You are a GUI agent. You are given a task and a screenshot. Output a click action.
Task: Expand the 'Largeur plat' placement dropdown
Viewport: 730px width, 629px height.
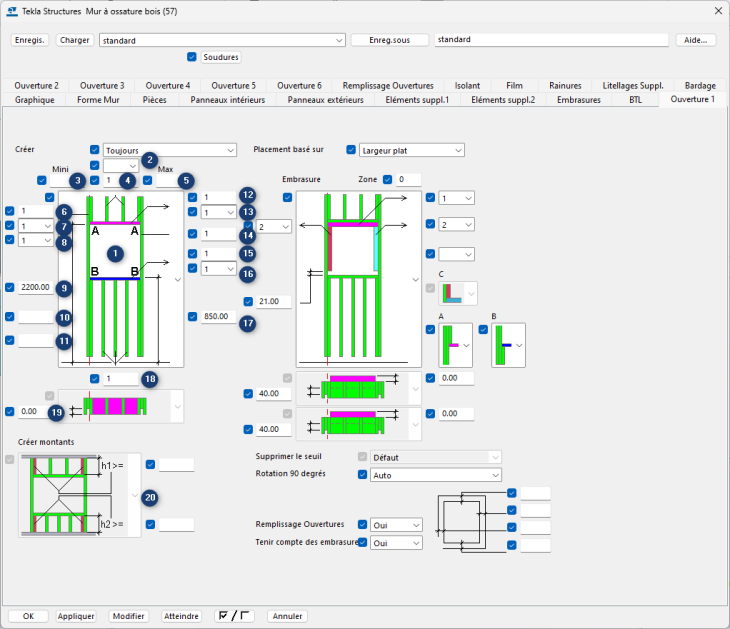412,150
